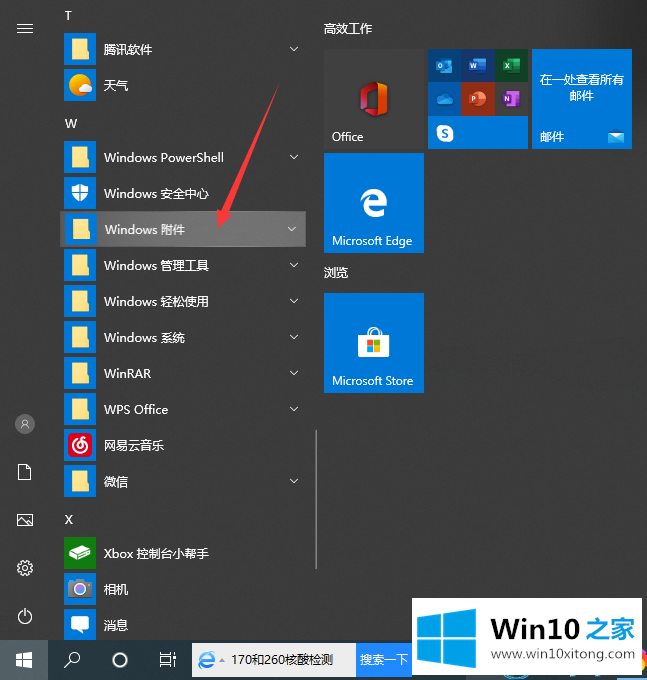Image resolution: width=647 pixels, height=680 pixels.
Task: Launch the Microsoft Edge tile
Action: coord(374,203)
